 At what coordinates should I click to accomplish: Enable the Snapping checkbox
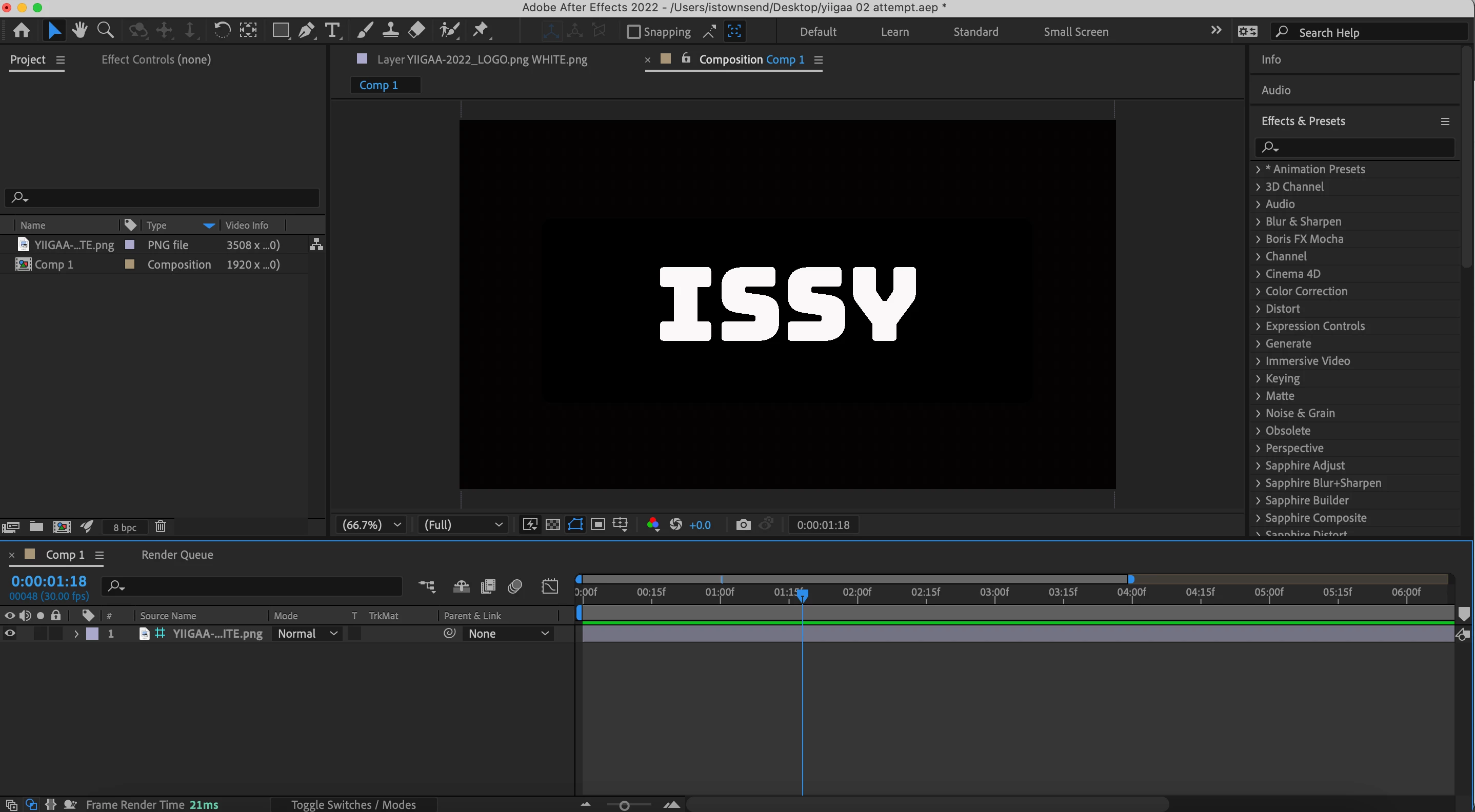pos(633,32)
